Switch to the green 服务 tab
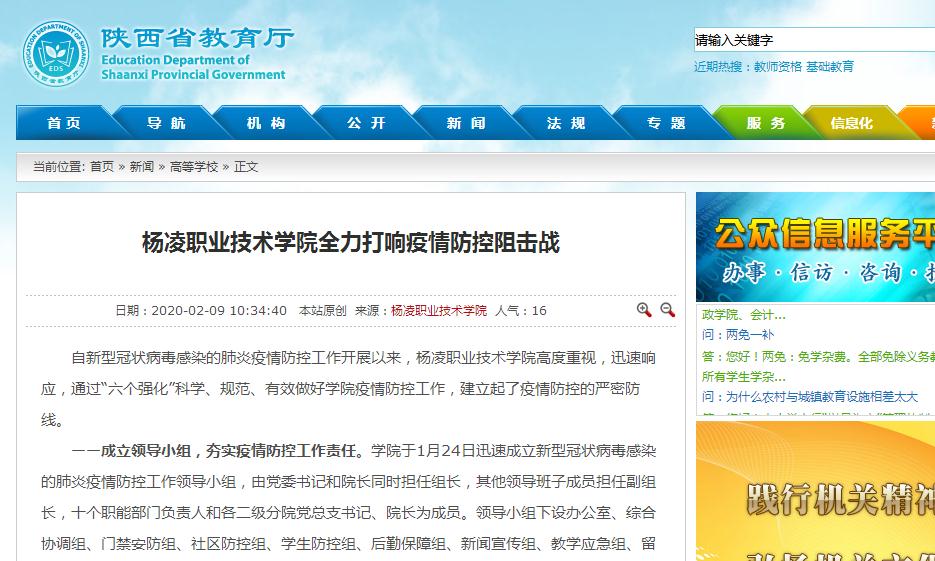 (766, 123)
